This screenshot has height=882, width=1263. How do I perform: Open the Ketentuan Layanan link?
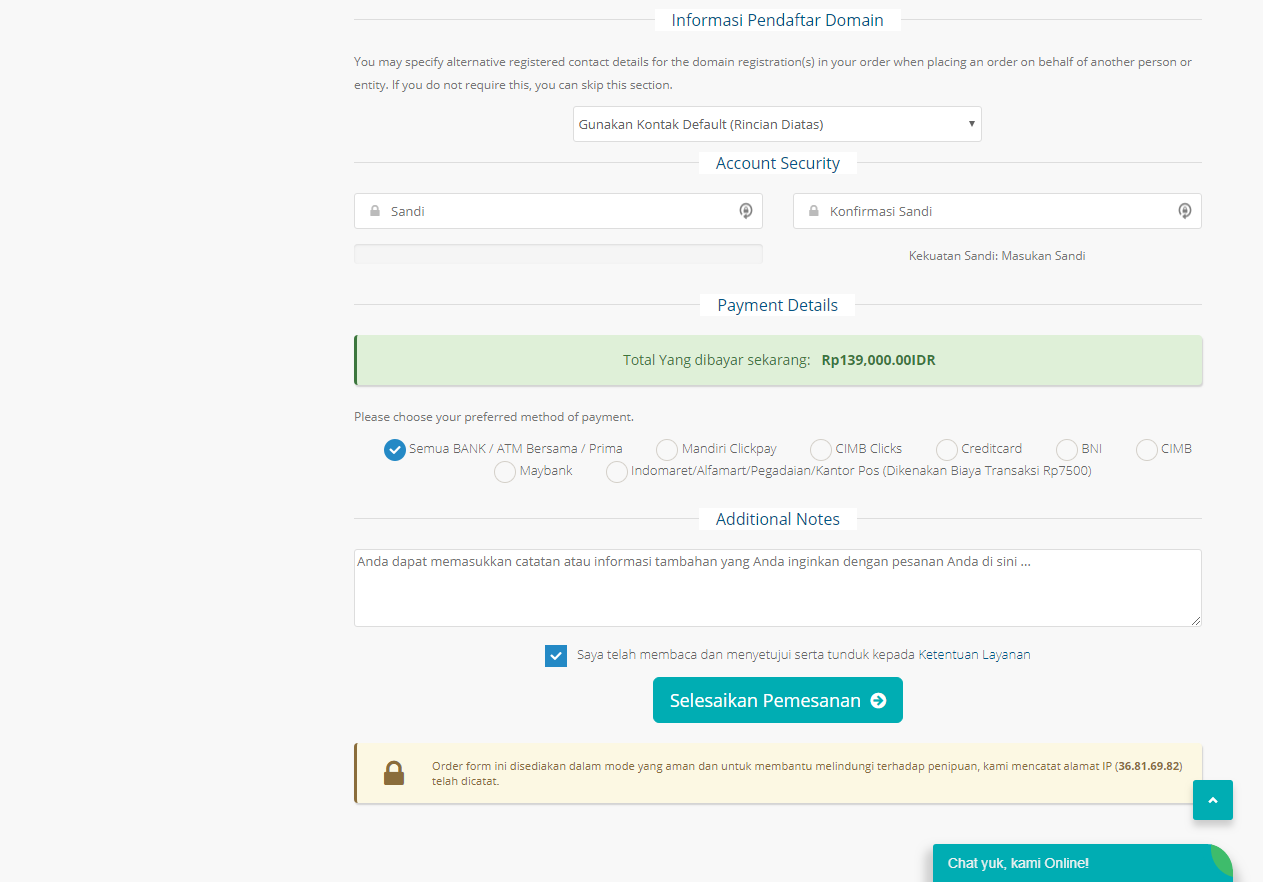pyautogui.click(x=974, y=655)
